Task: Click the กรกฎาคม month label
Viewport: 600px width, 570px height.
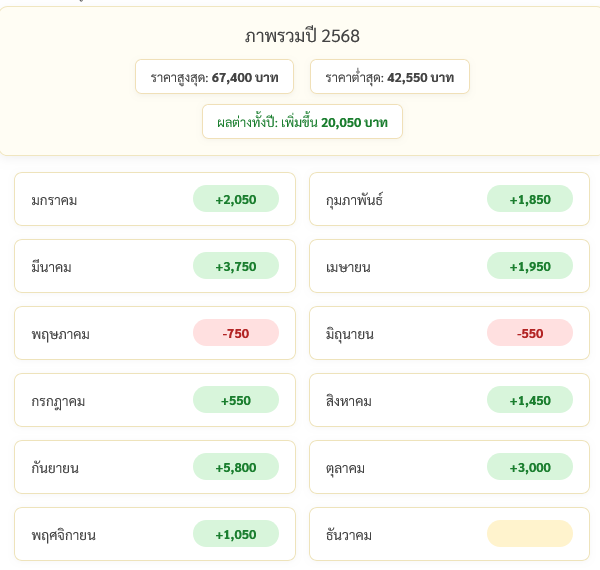Action: pyautogui.click(x=58, y=401)
